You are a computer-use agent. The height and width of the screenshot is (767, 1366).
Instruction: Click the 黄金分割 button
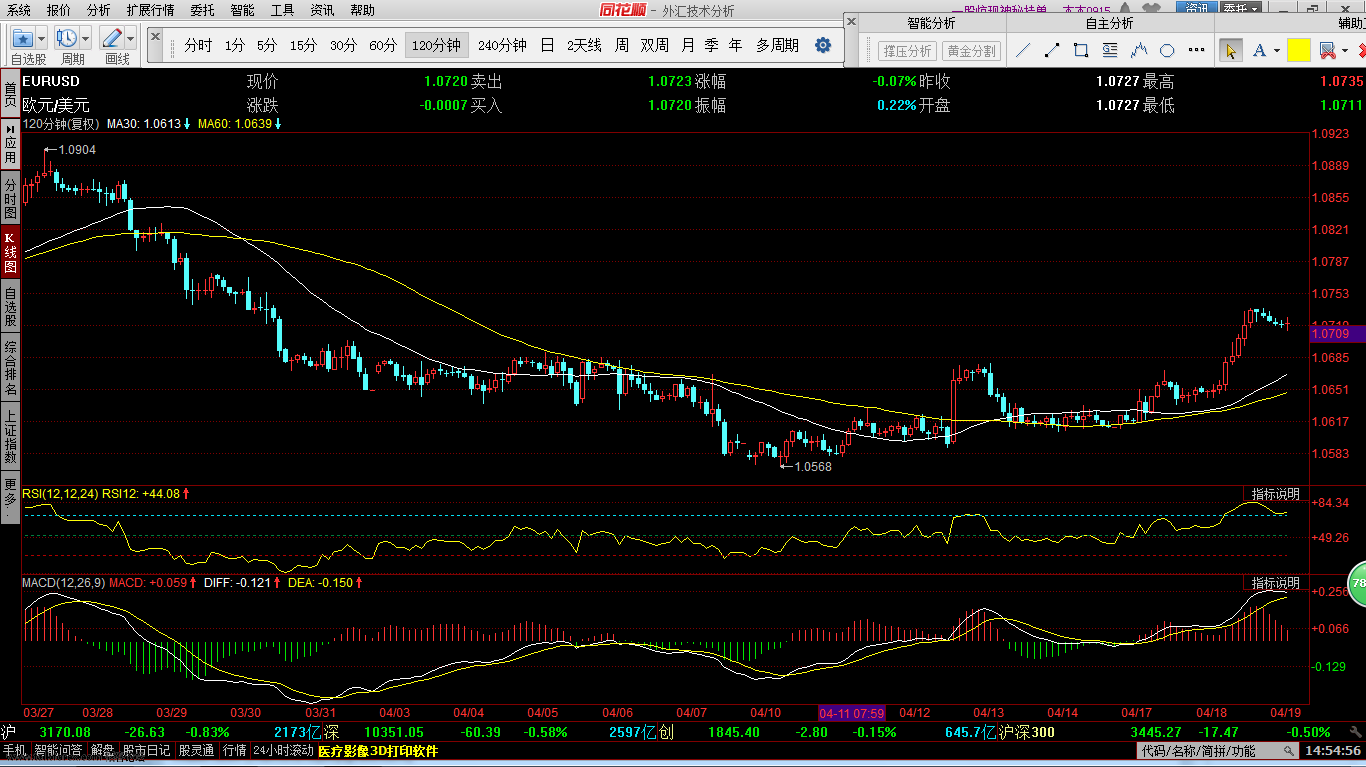pyautogui.click(x=972, y=50)
